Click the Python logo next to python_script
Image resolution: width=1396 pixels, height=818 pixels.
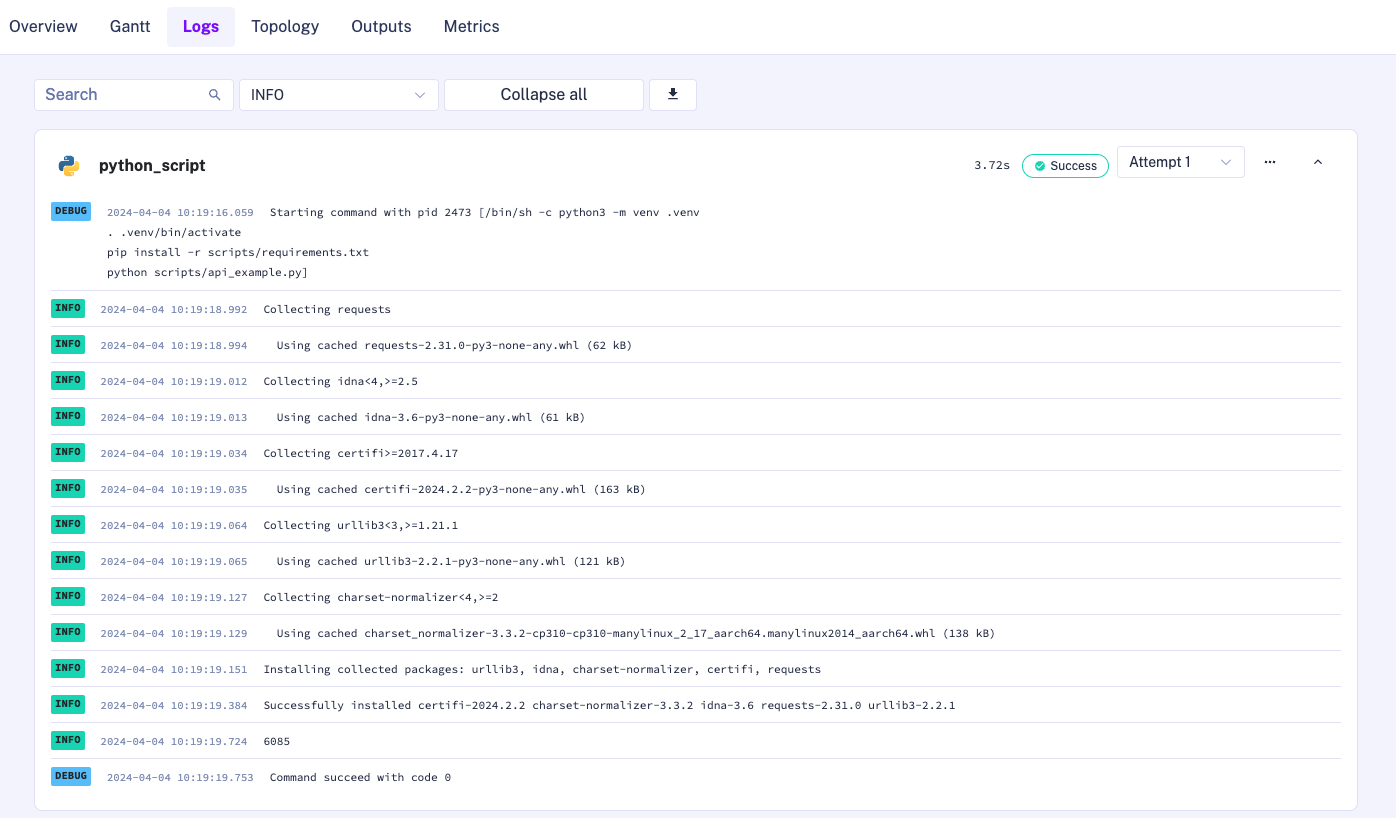click(68, 165)
